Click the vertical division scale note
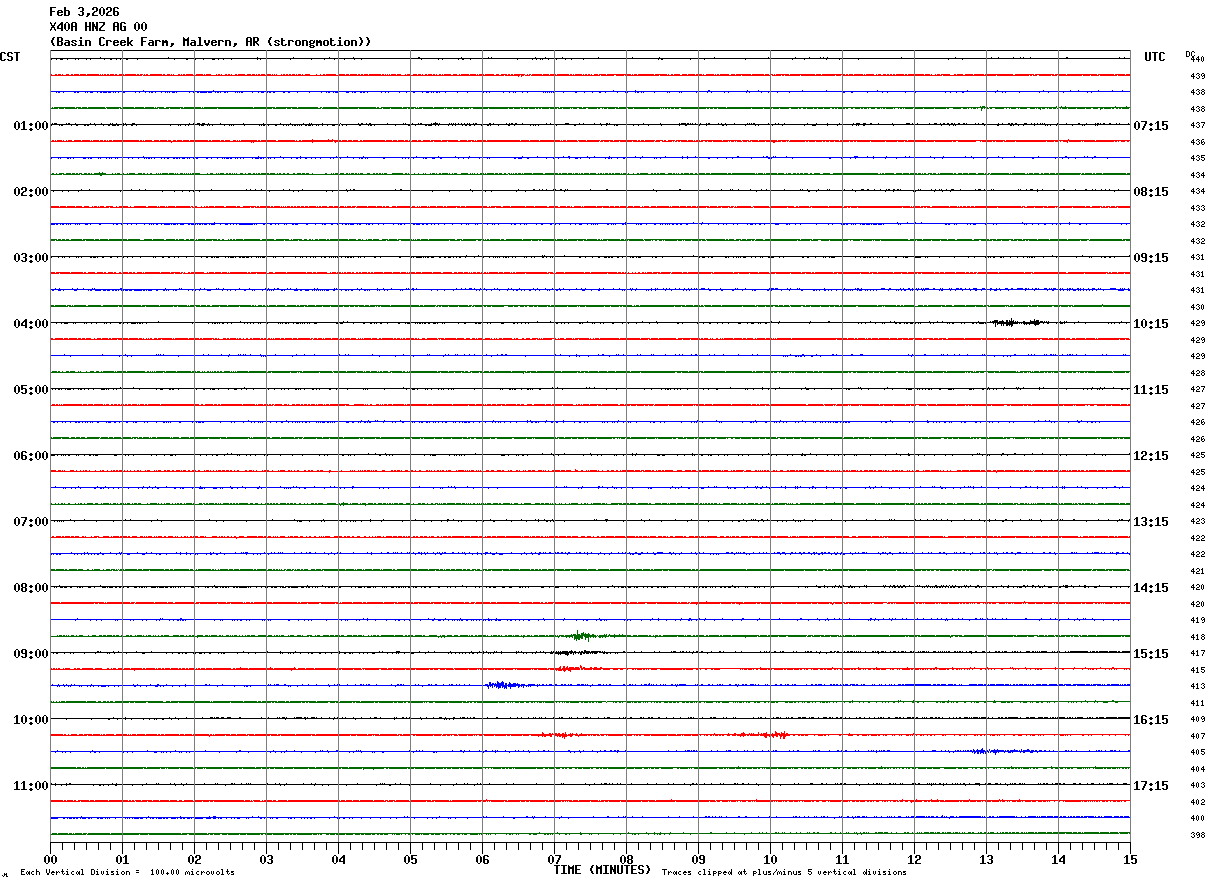The height and width of the screenshot is (886, 1210). pos(127,873)
